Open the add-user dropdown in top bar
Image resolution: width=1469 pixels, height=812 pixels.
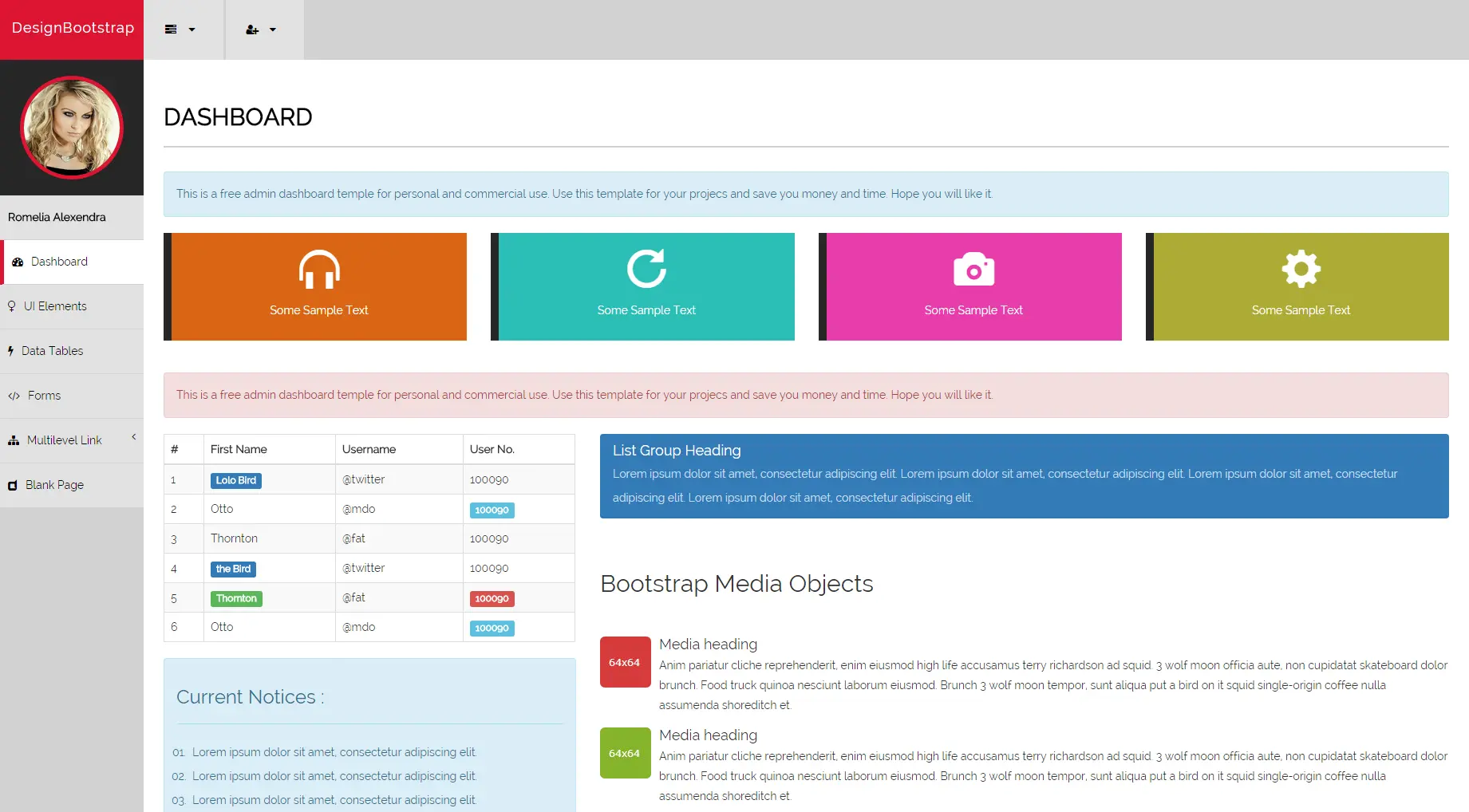point(261,30)
